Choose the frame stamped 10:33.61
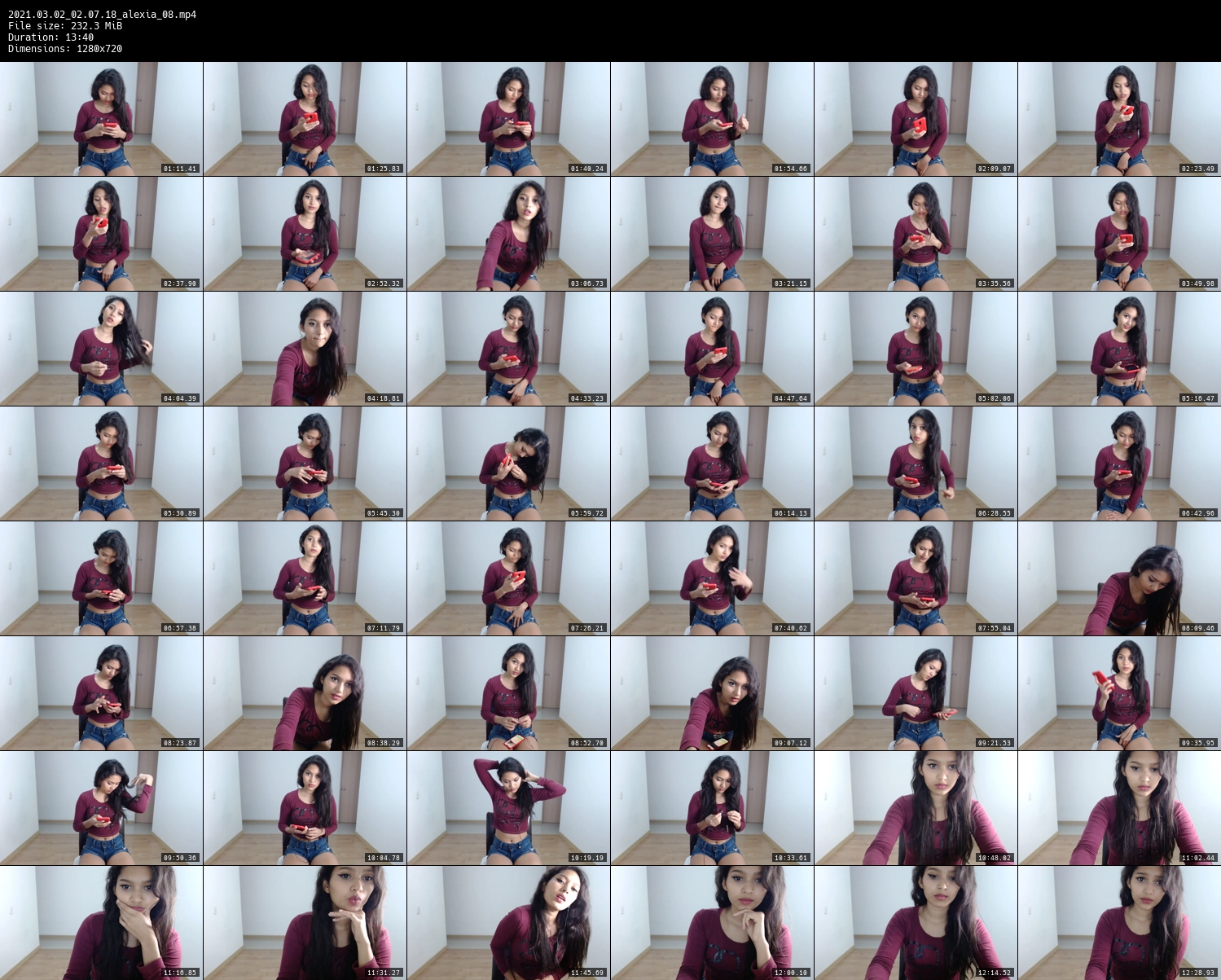 pos(712,808)
